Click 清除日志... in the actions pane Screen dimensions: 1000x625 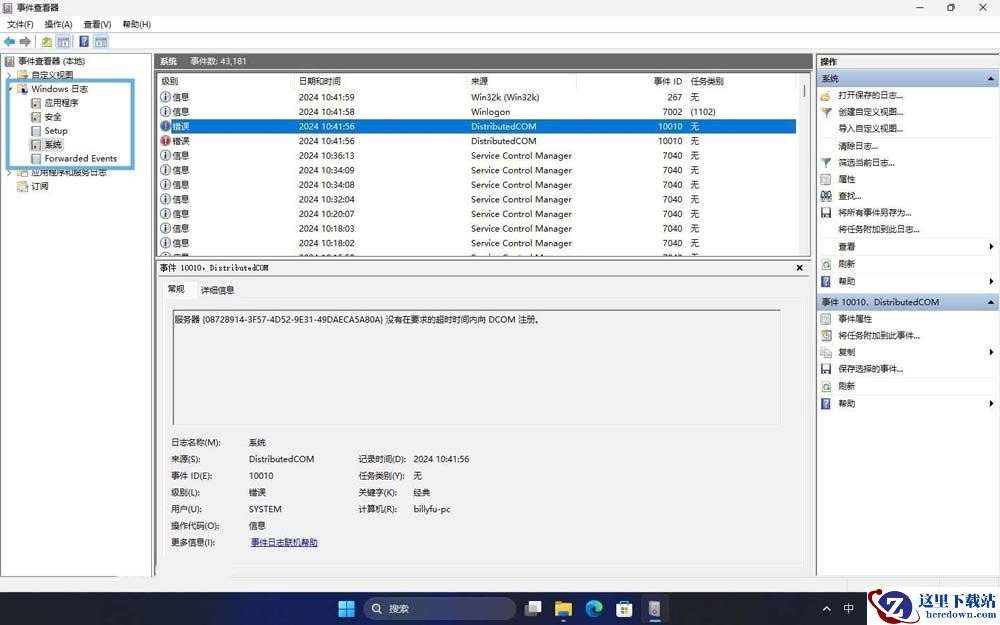(x=858, y=146)
